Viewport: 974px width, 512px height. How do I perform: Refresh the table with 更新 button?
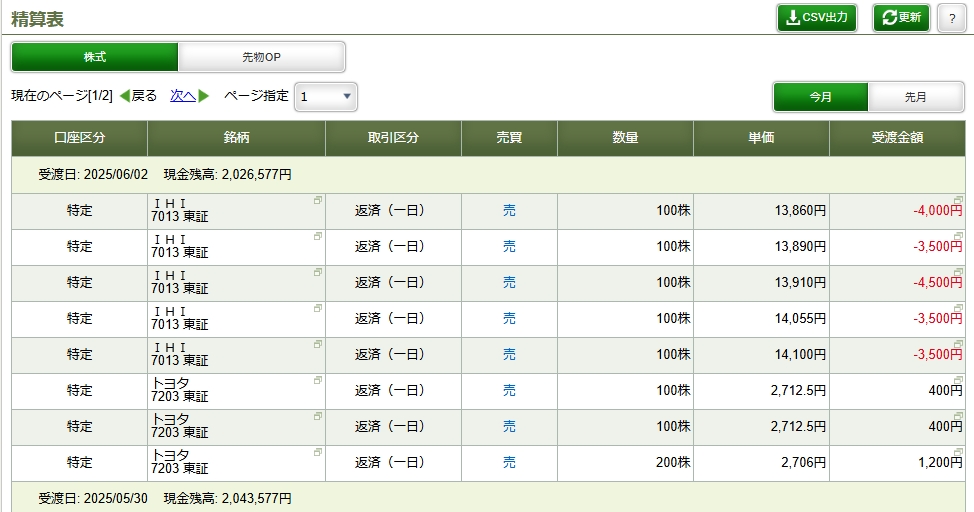(x=901, y=18)
